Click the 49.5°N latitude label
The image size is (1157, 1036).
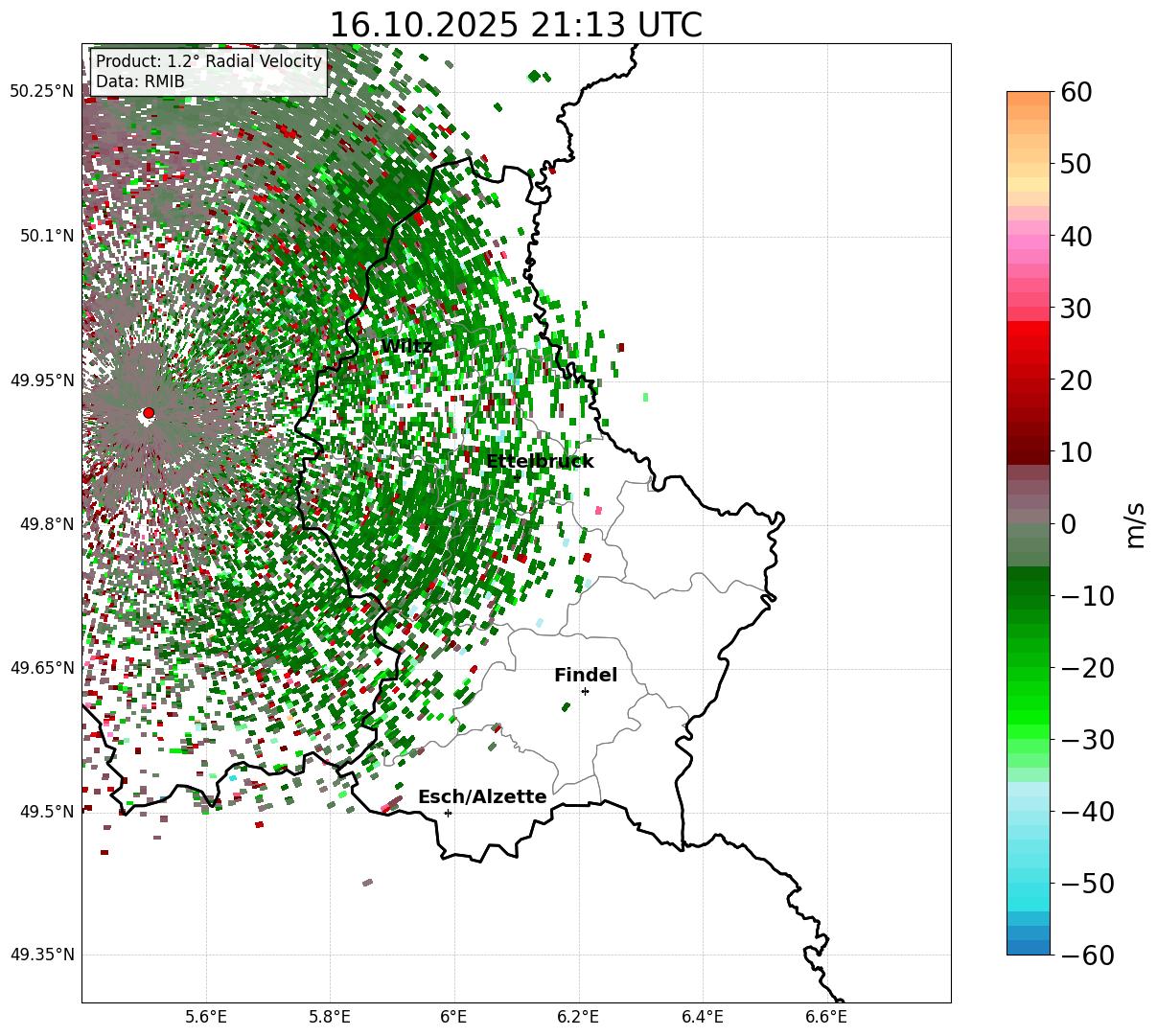(46, 812)
